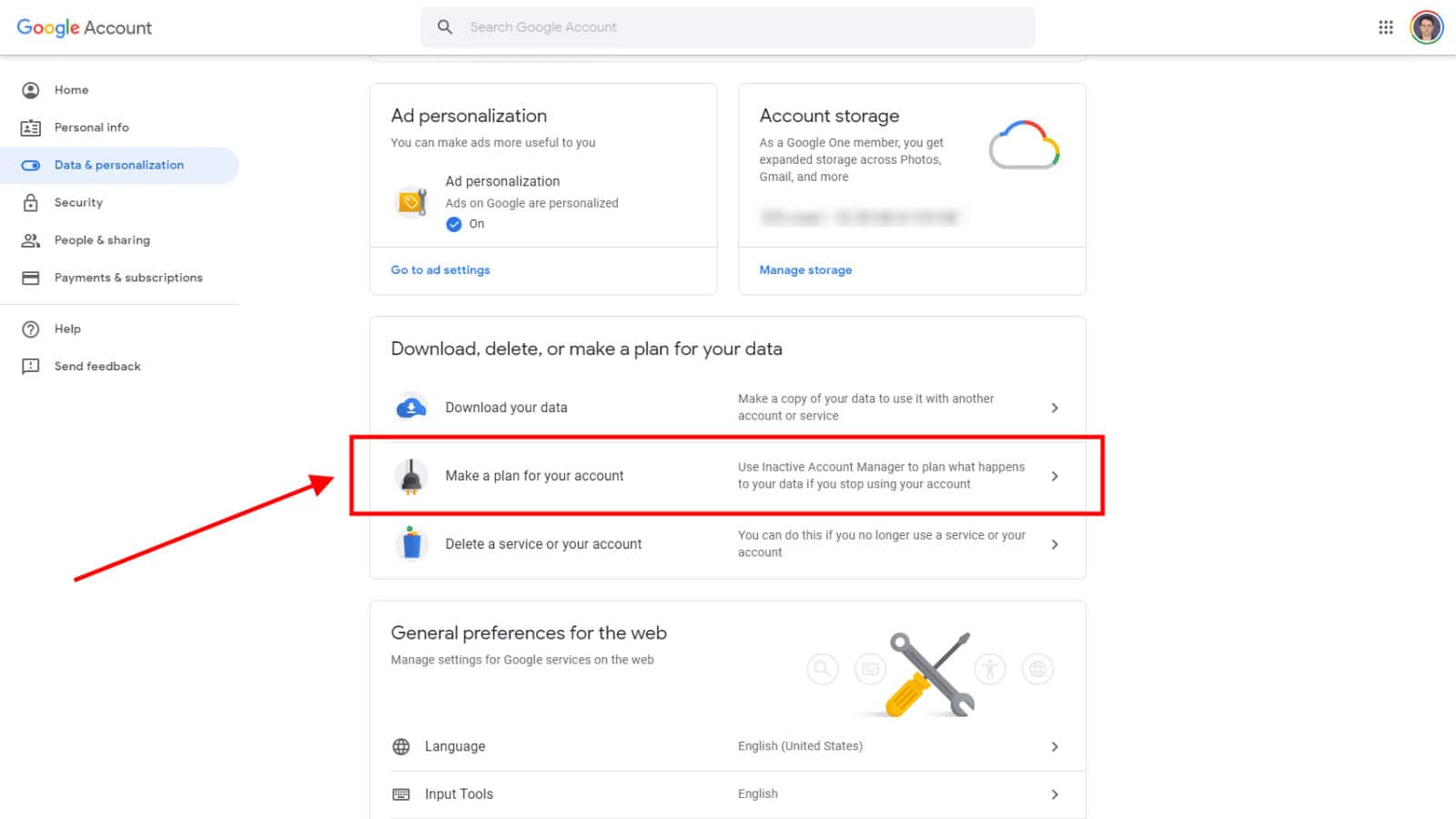This screenshot has height=819, width=1456.
Task: Click the ad personalization tag icon
Action: (x=411, y=202)
